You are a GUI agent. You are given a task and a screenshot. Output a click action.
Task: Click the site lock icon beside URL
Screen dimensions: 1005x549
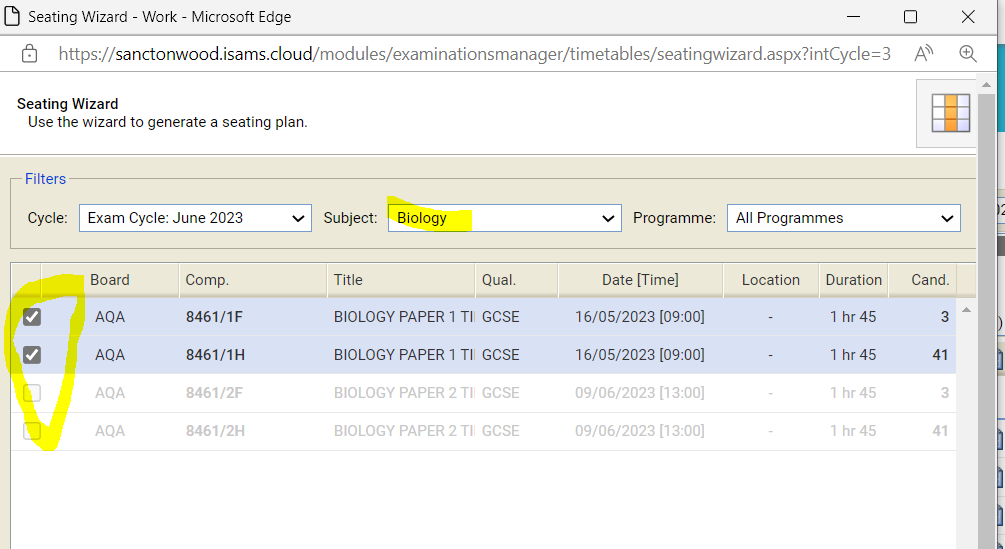pyautogui.click(x=29, y=54)
